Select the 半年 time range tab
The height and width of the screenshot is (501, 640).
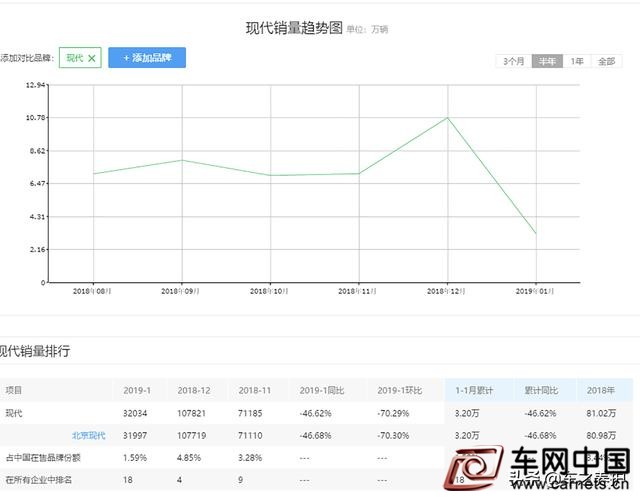click(x=547, y=61)
